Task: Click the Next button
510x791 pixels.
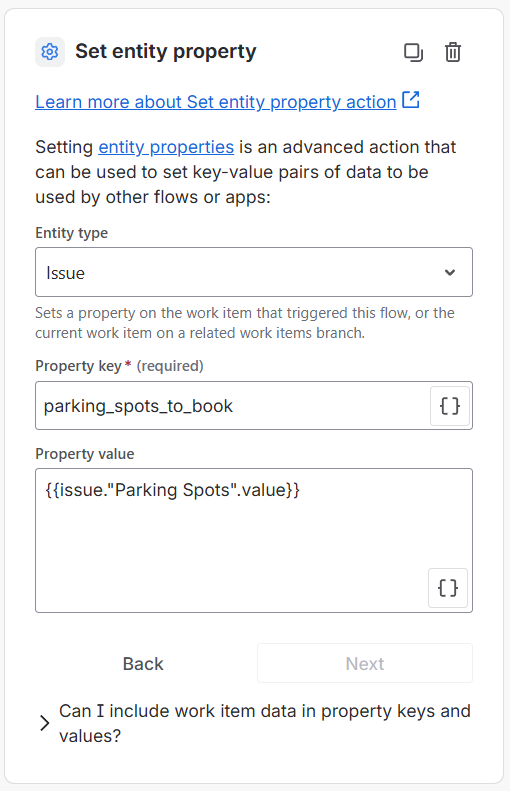Action: tap(365, 663)
